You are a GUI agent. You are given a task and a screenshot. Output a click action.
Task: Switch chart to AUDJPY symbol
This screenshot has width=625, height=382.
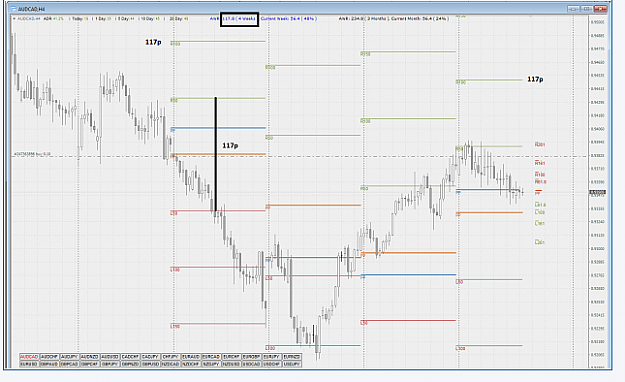pyautogui.click(x=70, y=356)
